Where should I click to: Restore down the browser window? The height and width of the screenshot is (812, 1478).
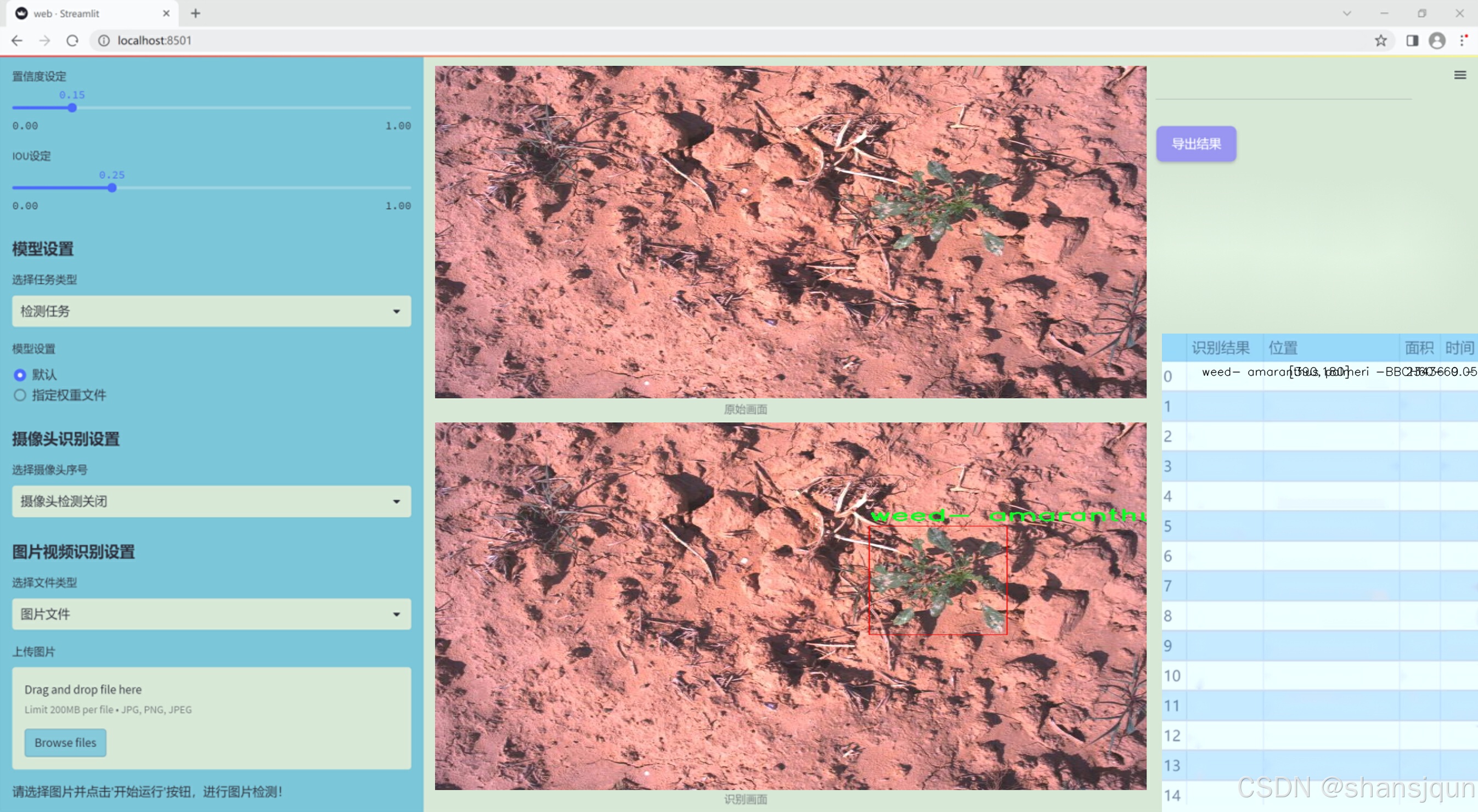tap(1421, 13)
